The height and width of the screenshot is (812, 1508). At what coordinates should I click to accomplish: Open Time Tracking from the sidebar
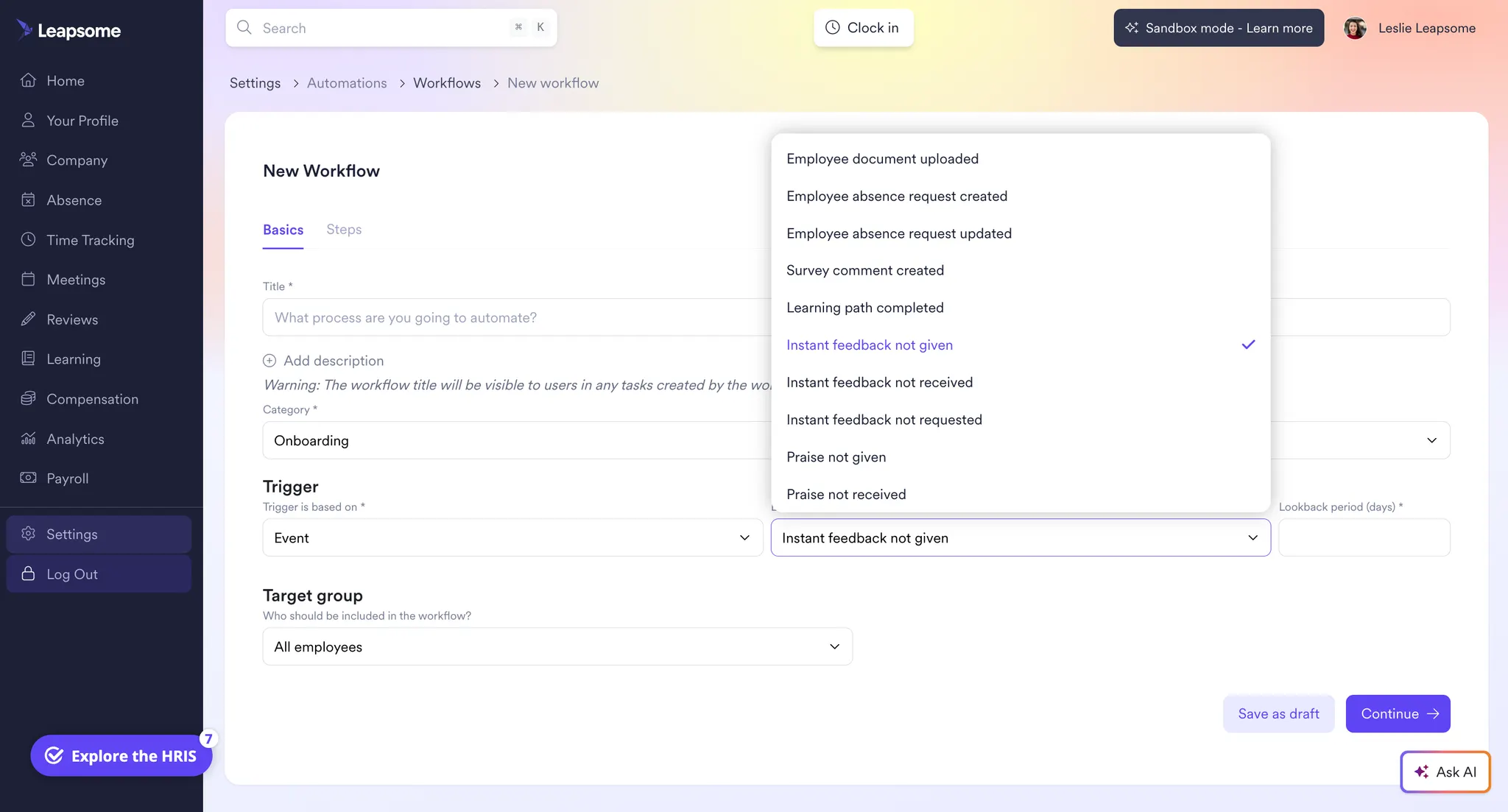coord(28,239)
